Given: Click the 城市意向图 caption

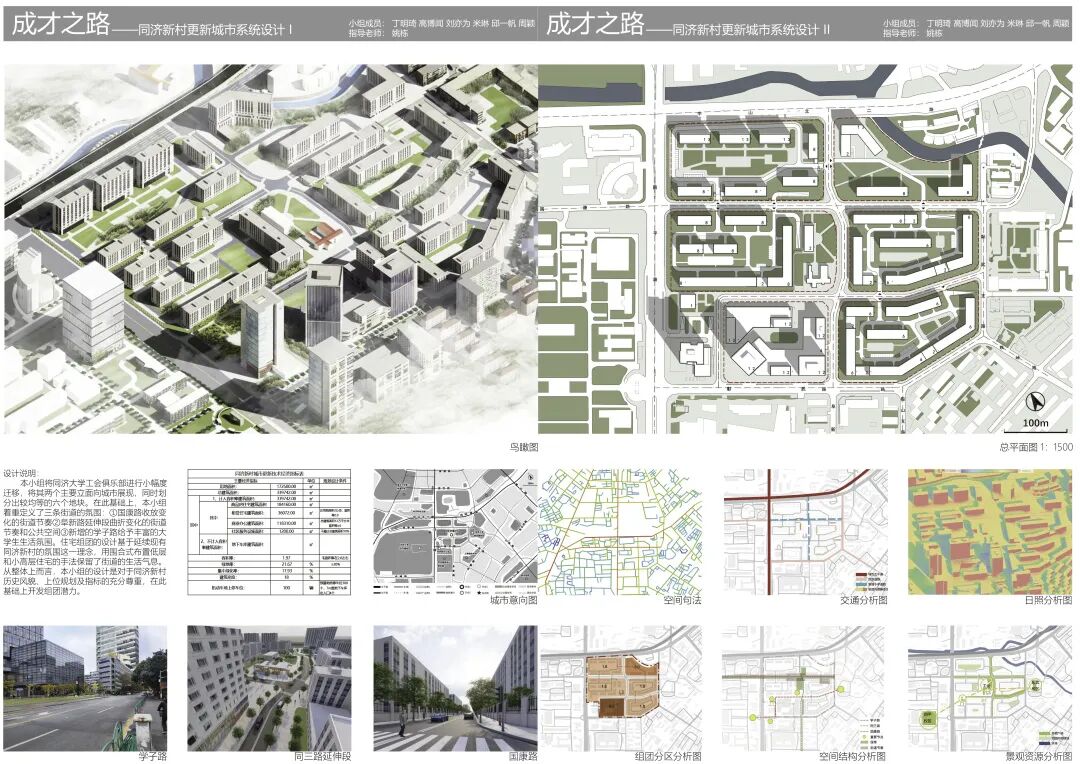Looking at the screenshot, I should pyautogui.click(x=513, y=600).
